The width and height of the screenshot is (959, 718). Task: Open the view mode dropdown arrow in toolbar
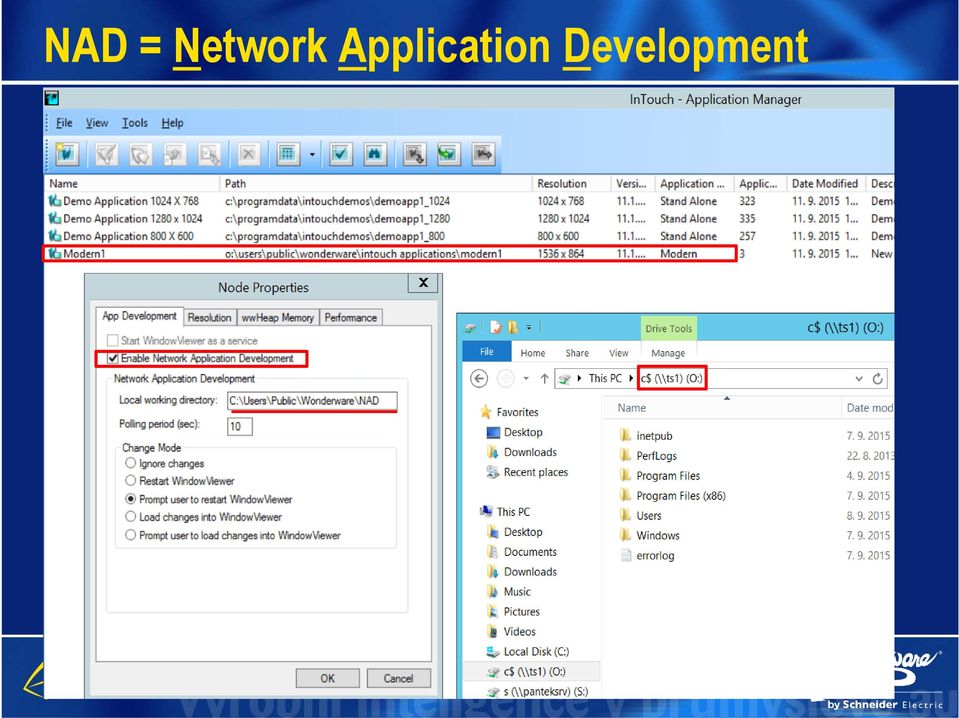312,154
